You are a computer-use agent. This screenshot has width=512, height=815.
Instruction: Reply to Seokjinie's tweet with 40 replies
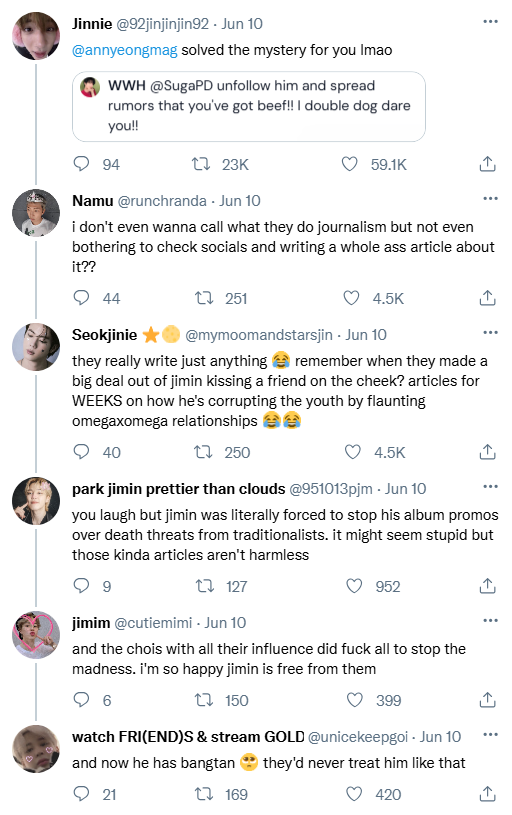click(81, 452)
